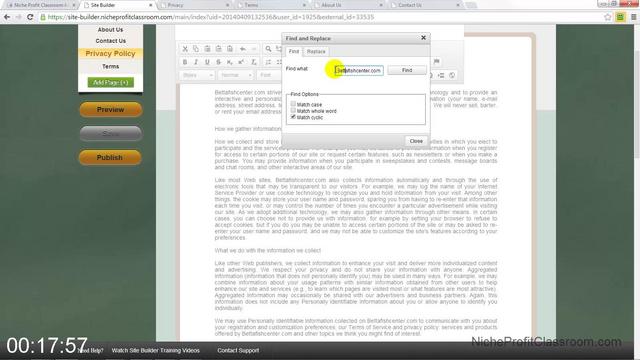Click the Undo arrow icon

pos(243,49)
